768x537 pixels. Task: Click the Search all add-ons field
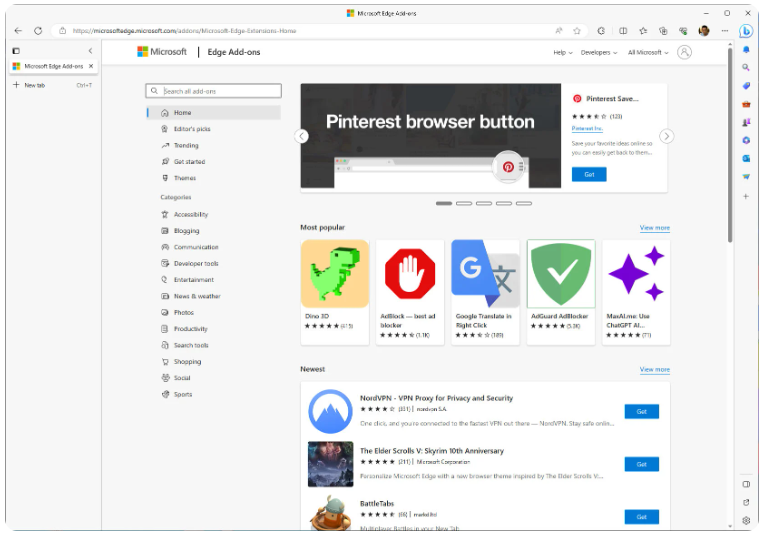tap(214, 91)
